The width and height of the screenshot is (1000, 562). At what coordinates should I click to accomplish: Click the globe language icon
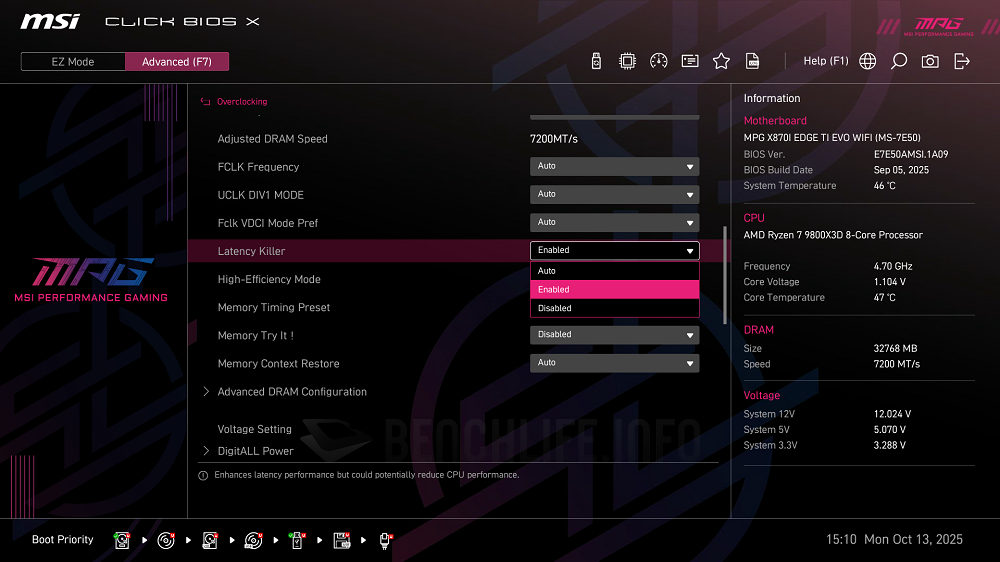tap(867, 61)
